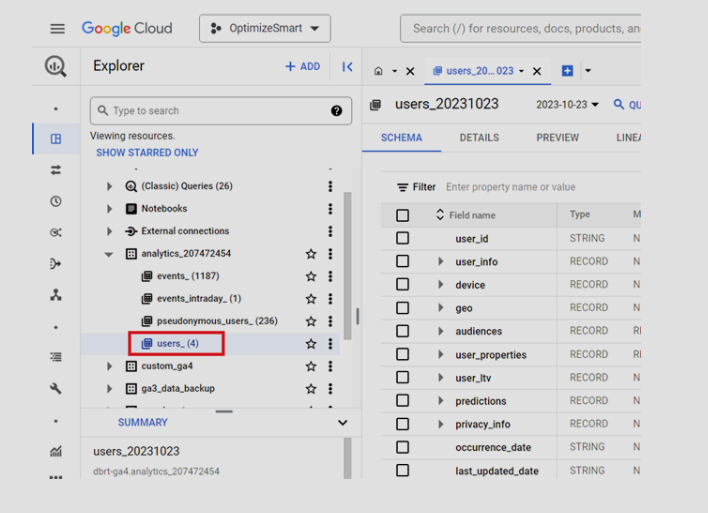The width and height of the screenshot is (708, 513).
Task: Open more actions for Notebooks
Action: click(331, 209)
